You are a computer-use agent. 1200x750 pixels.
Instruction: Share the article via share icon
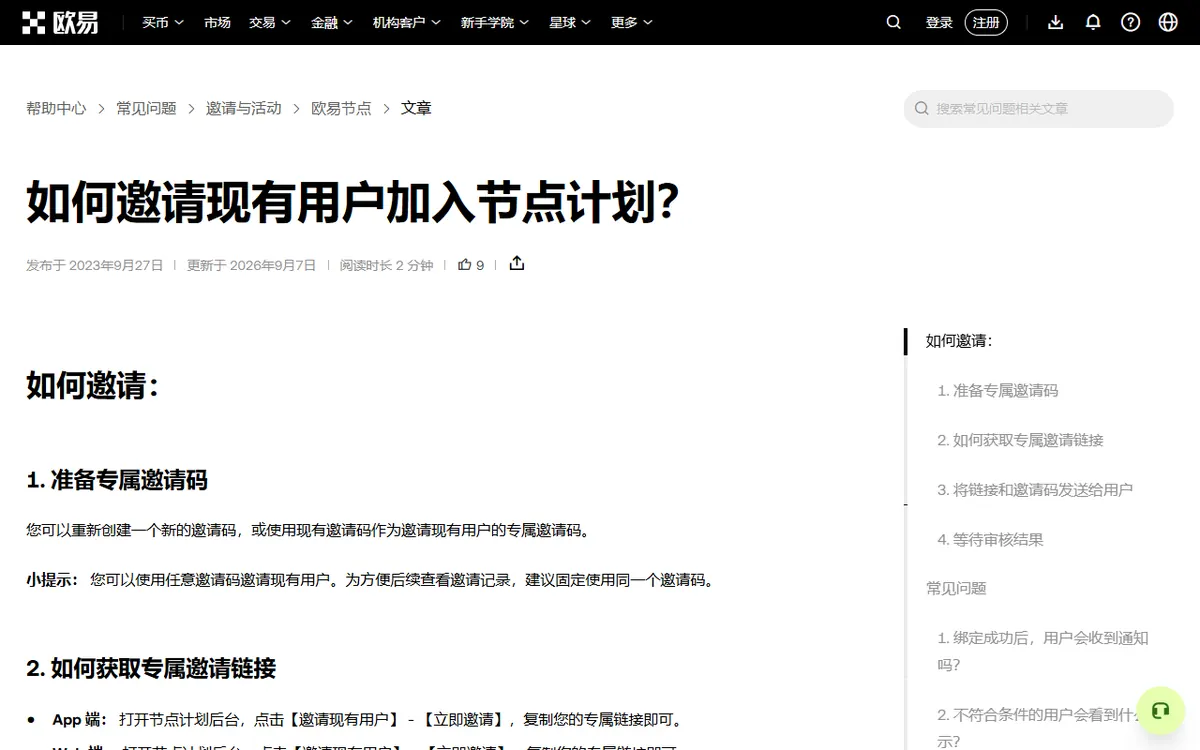pos(517,264)
